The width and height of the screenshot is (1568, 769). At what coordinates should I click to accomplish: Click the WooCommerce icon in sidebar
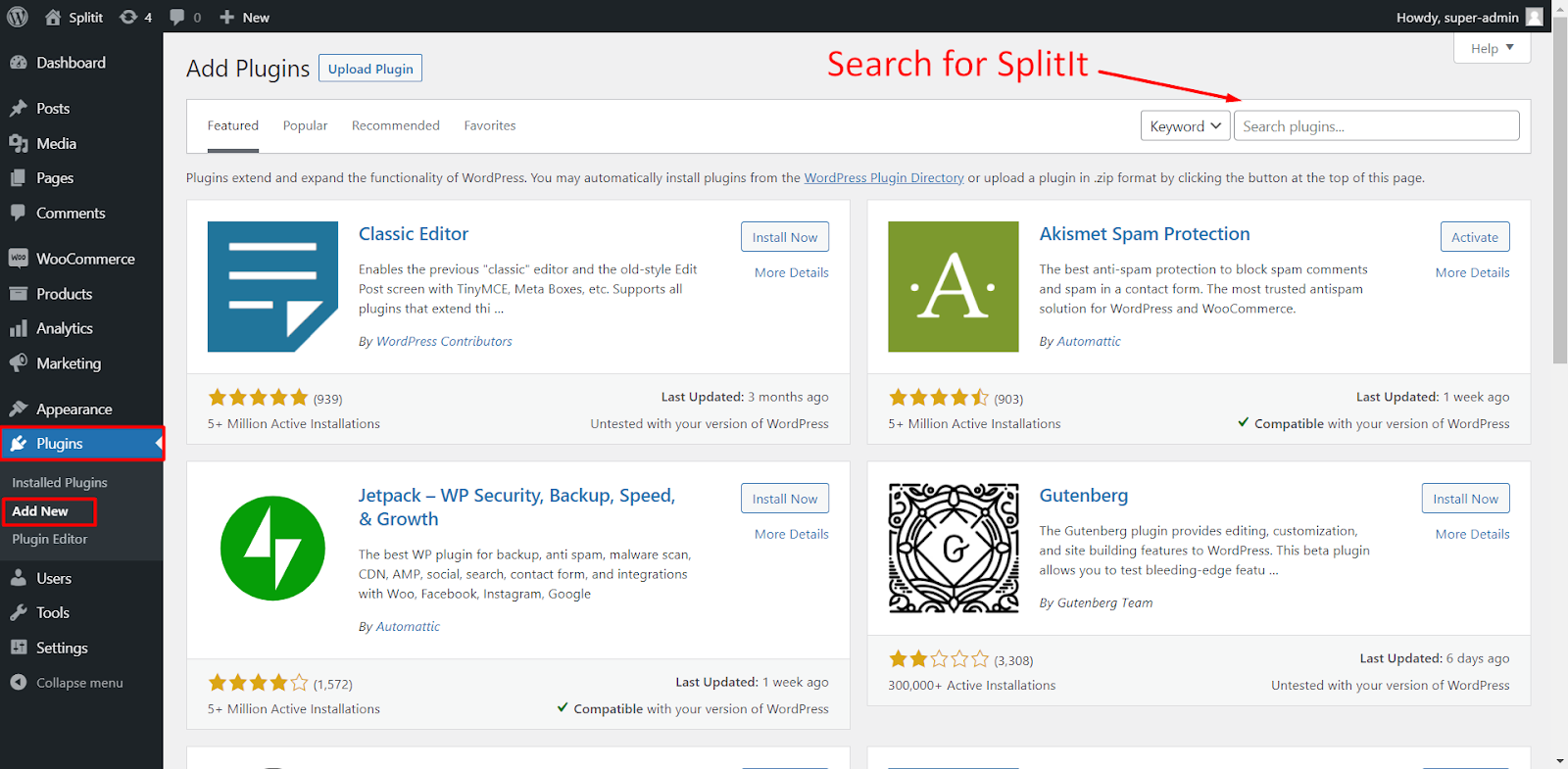click(x=18, y=259)
